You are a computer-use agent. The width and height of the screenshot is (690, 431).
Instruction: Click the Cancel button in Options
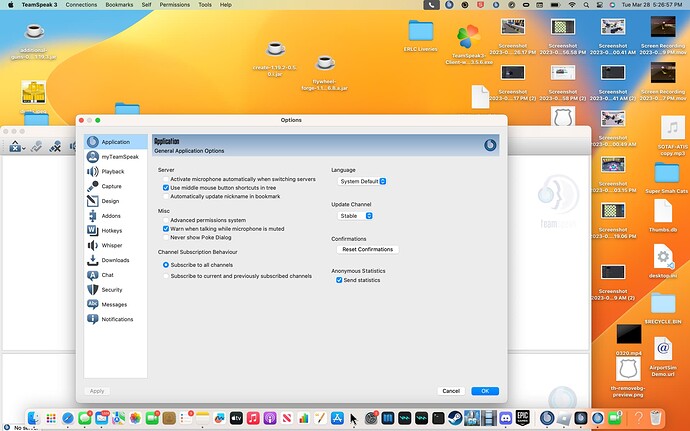click(451, 391)
